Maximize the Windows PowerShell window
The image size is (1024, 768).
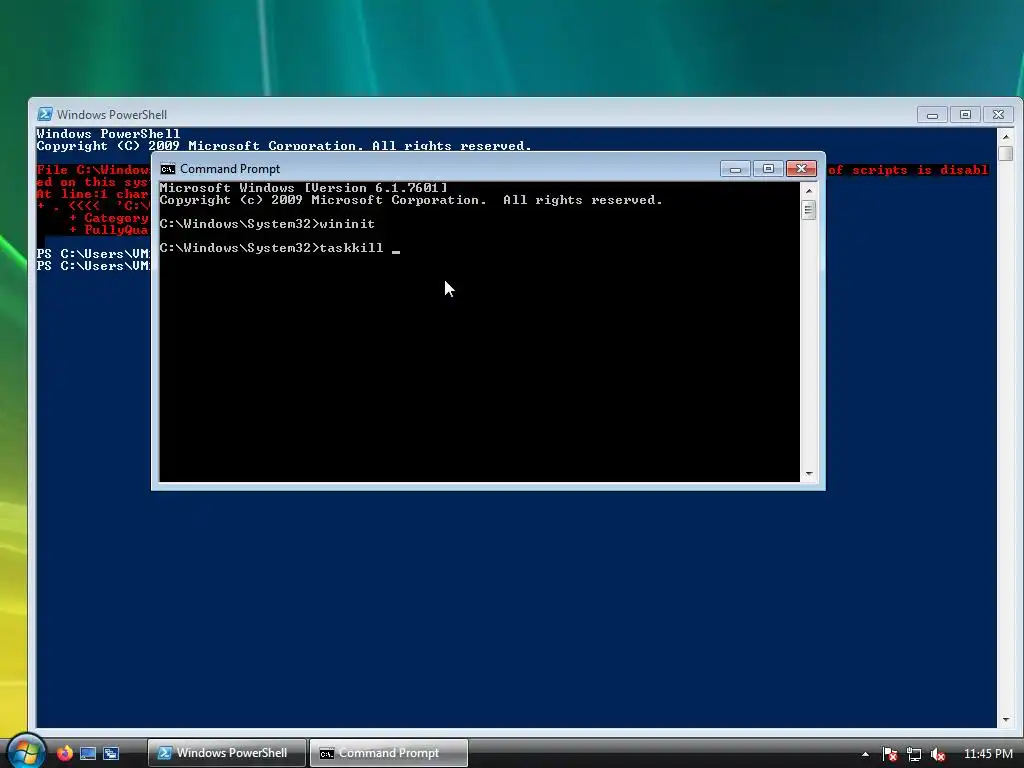click(x=965, y=115)
